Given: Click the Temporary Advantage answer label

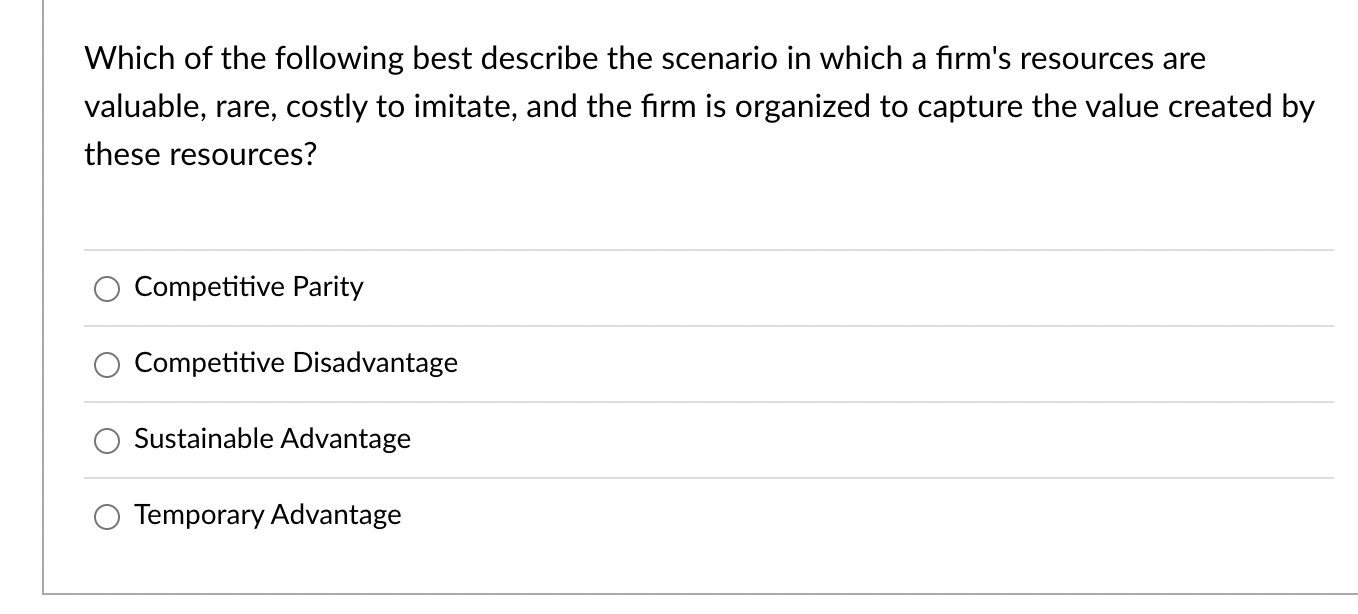Looking at the screenshot, I should point(267,516).
